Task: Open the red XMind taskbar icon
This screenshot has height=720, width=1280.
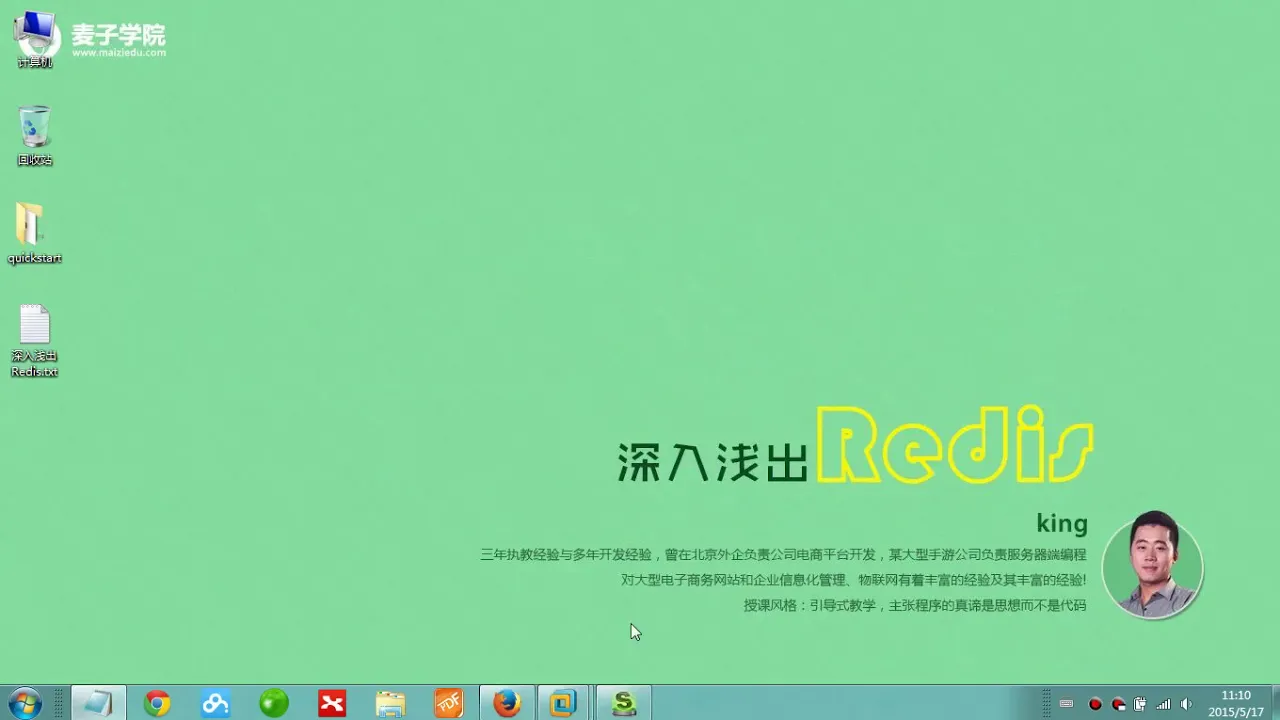Action: click(332, 703)
